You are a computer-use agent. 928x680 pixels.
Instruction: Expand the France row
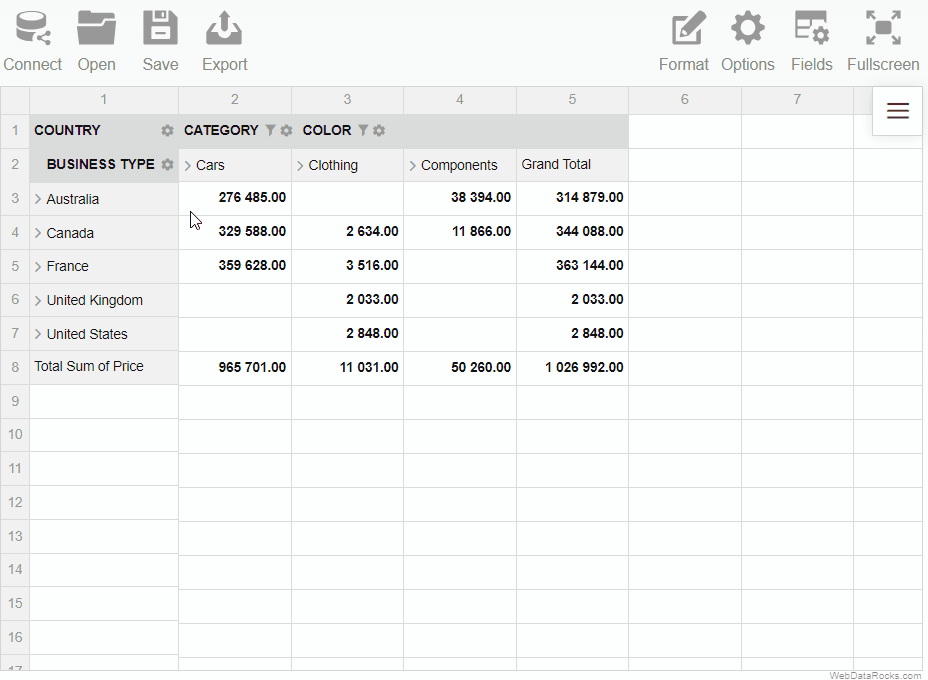point(38,266)
